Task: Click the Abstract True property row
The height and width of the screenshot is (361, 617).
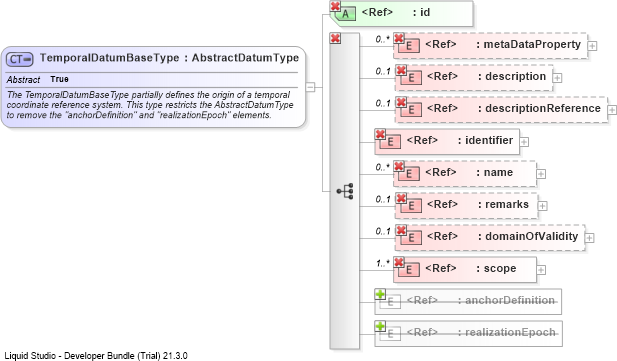Action: tap(152, 80)
